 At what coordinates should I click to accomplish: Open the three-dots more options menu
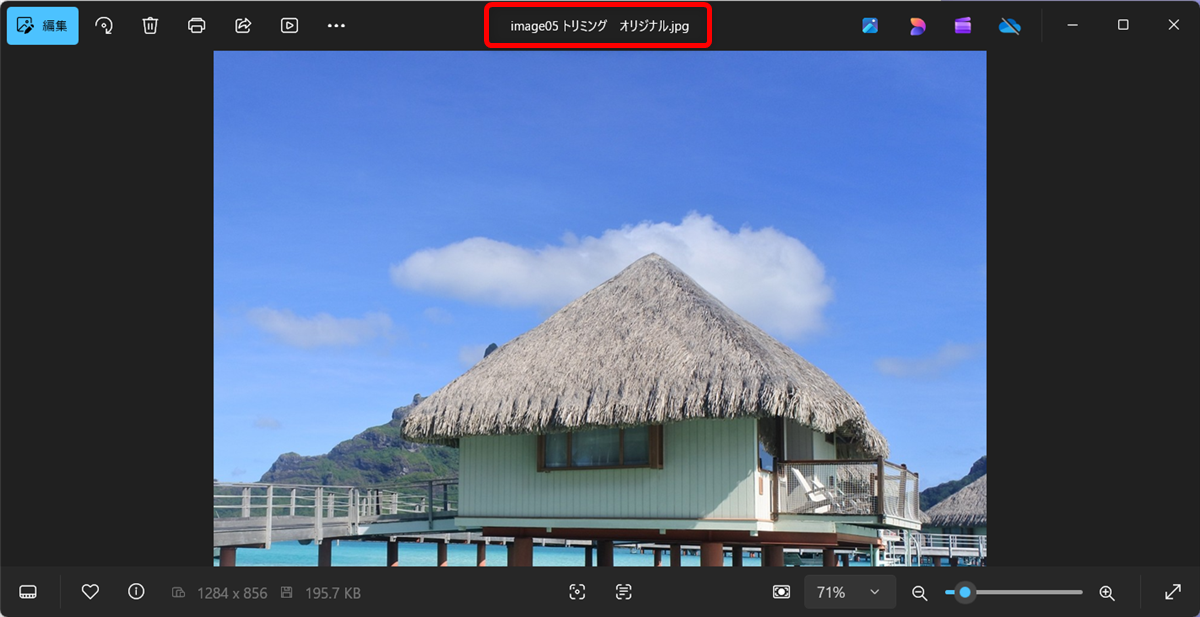coord(336,26)
